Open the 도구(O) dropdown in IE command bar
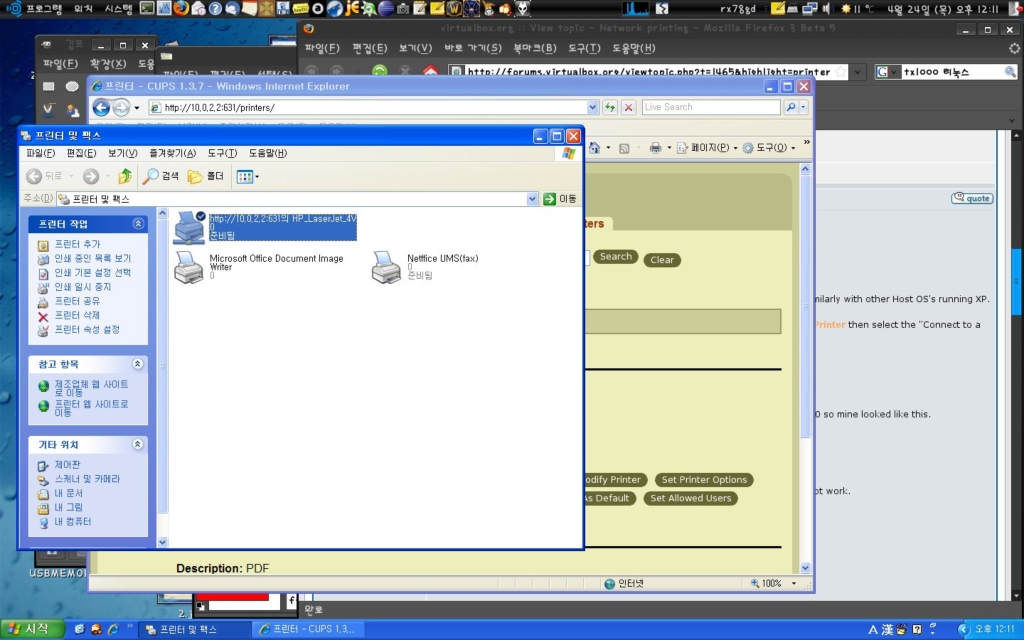Image resolution: width=1024 pixels, height=640 pixels. [x=769, y=148]
